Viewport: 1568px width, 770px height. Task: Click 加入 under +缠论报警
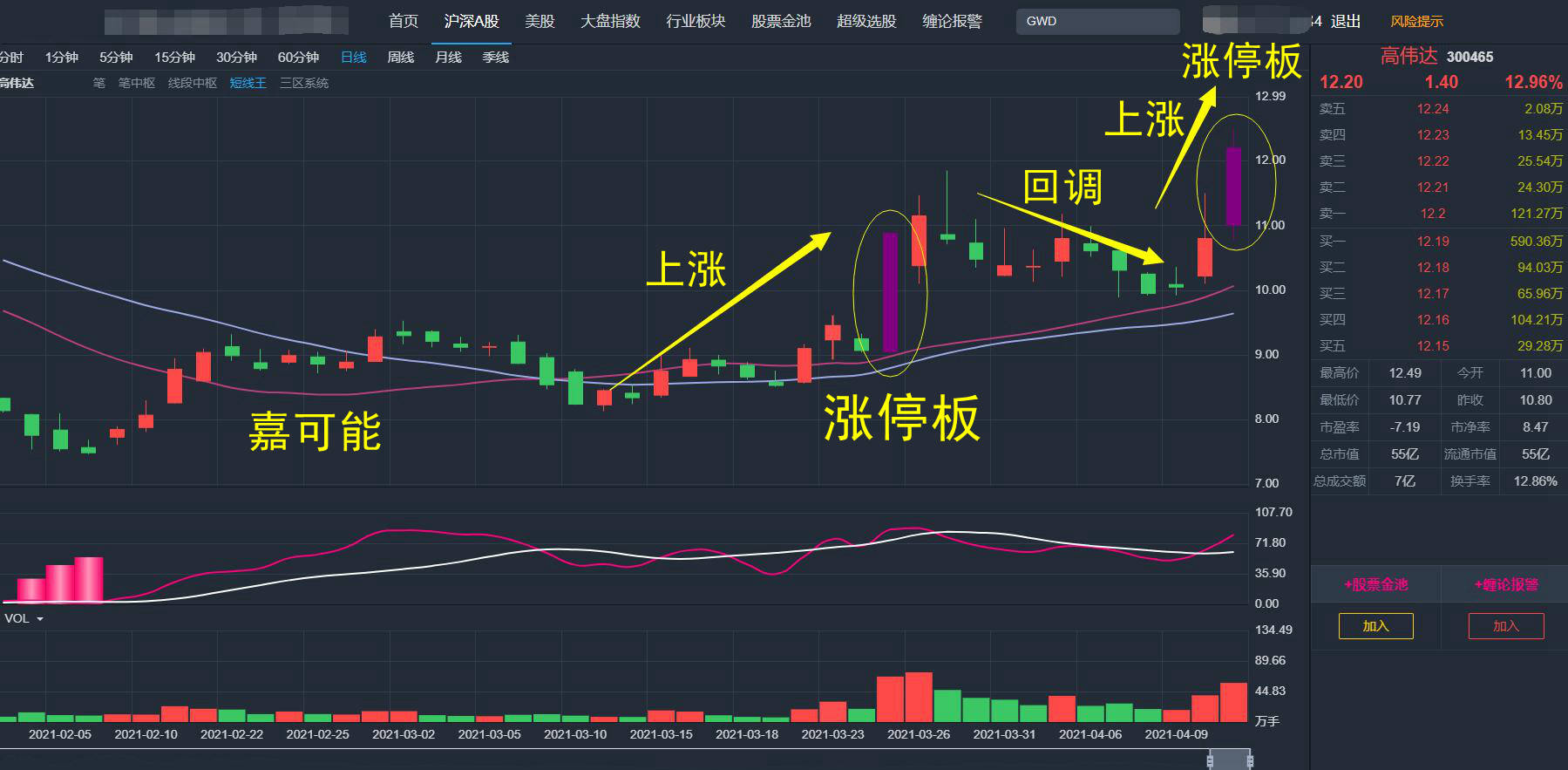1505,626
